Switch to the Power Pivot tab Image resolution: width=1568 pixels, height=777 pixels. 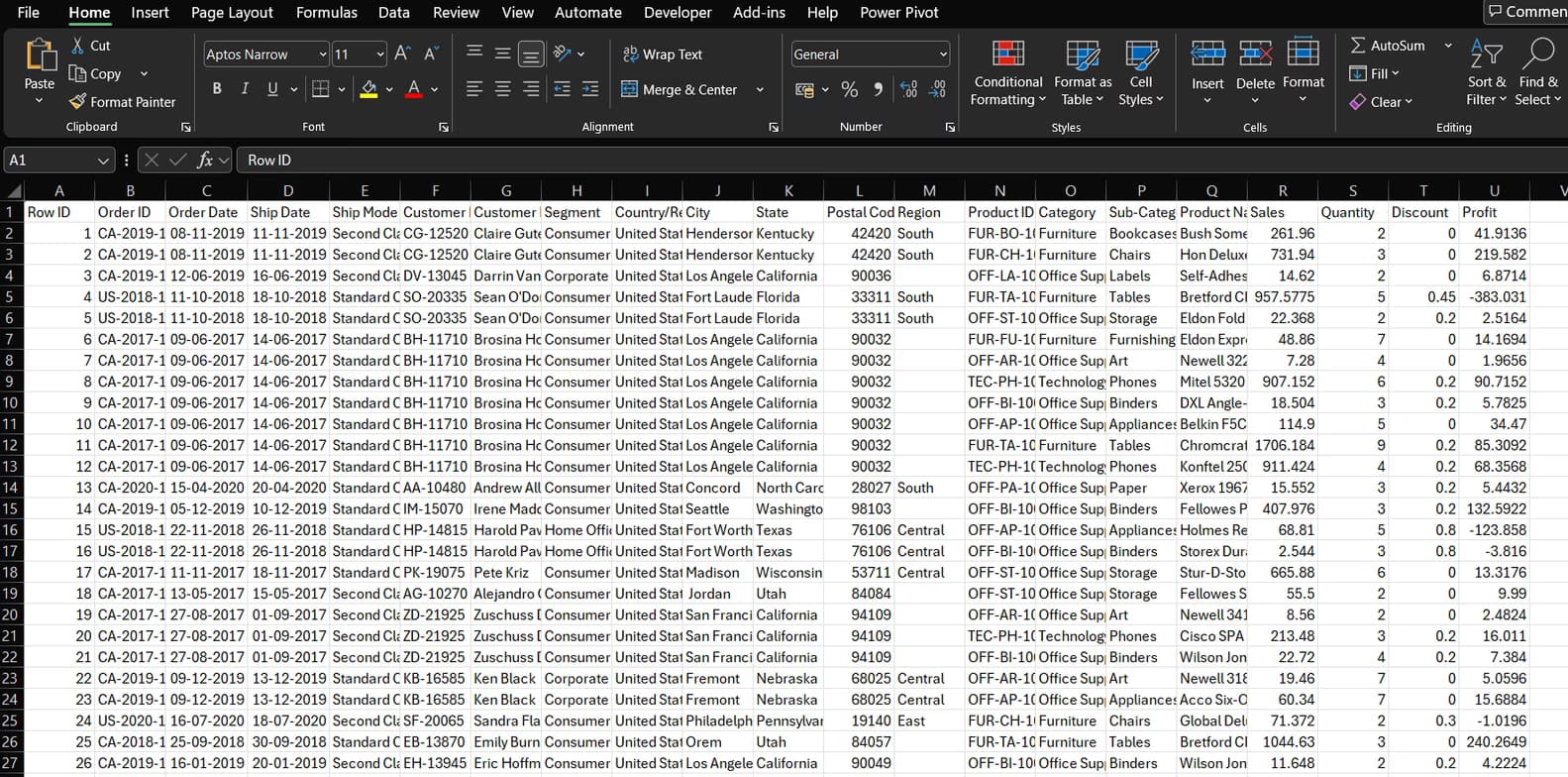(x=899, y=12)
